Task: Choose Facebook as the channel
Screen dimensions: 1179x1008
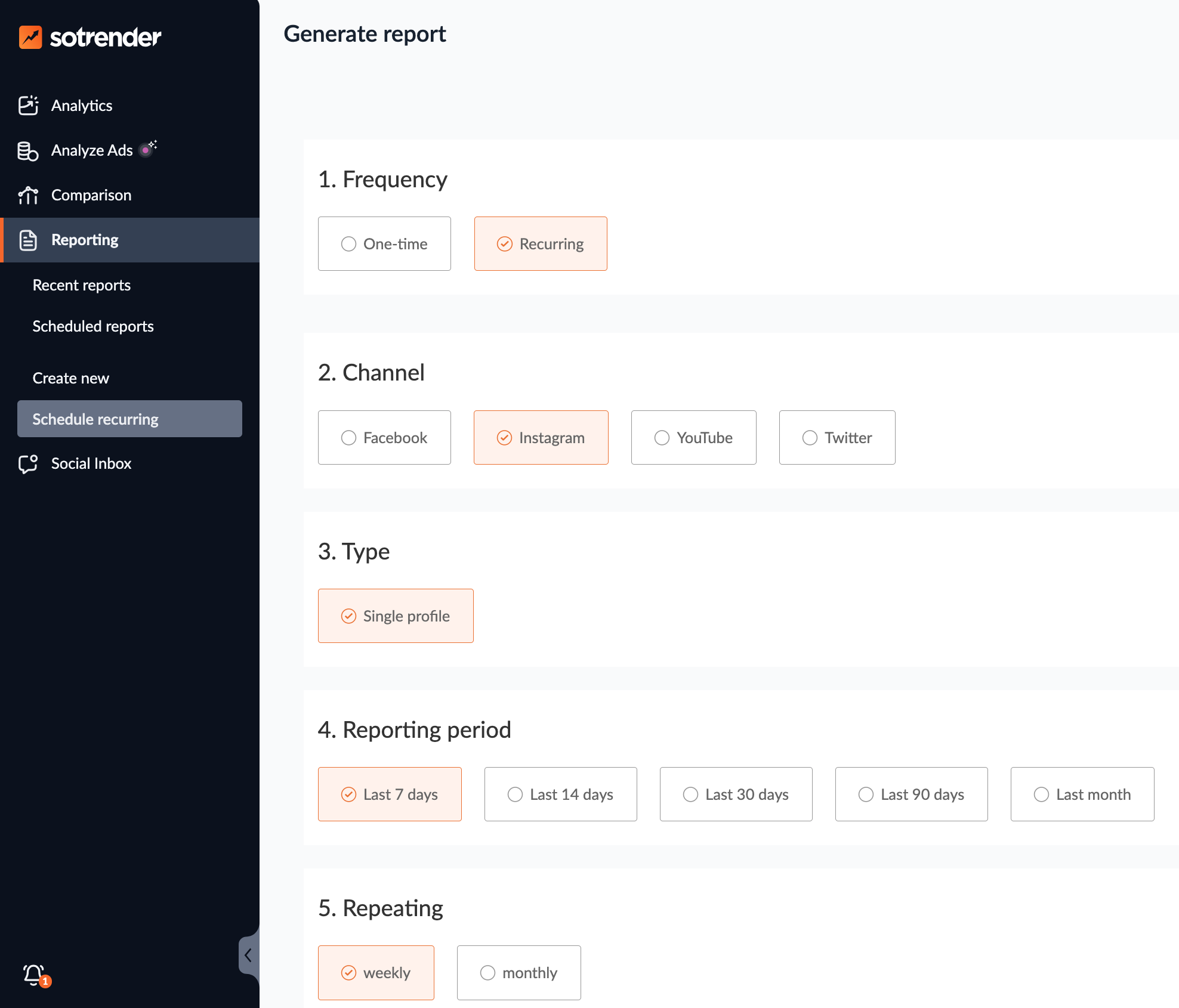Action: tap(384, 438)
